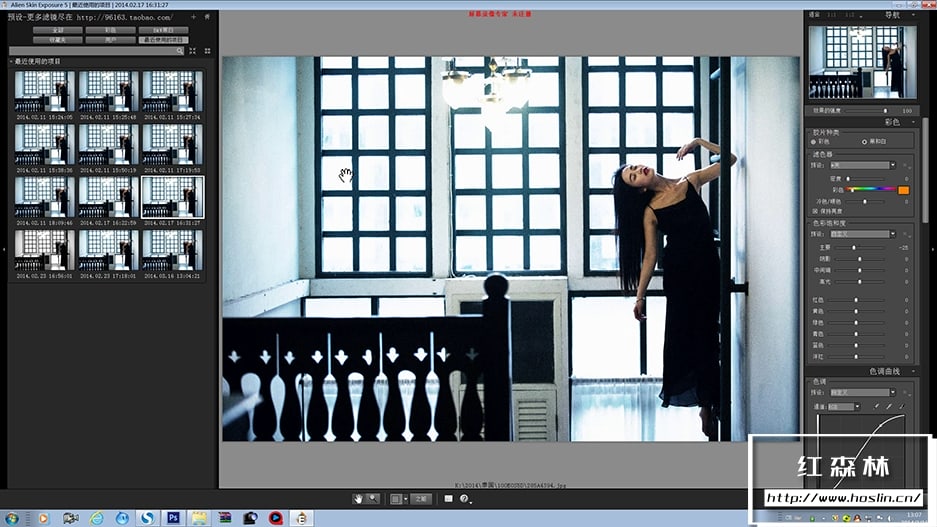Viewport: 937px width, 527px height.
Task: Adjust the 蓝色 saturation slider
Action: tap(856, 345)
